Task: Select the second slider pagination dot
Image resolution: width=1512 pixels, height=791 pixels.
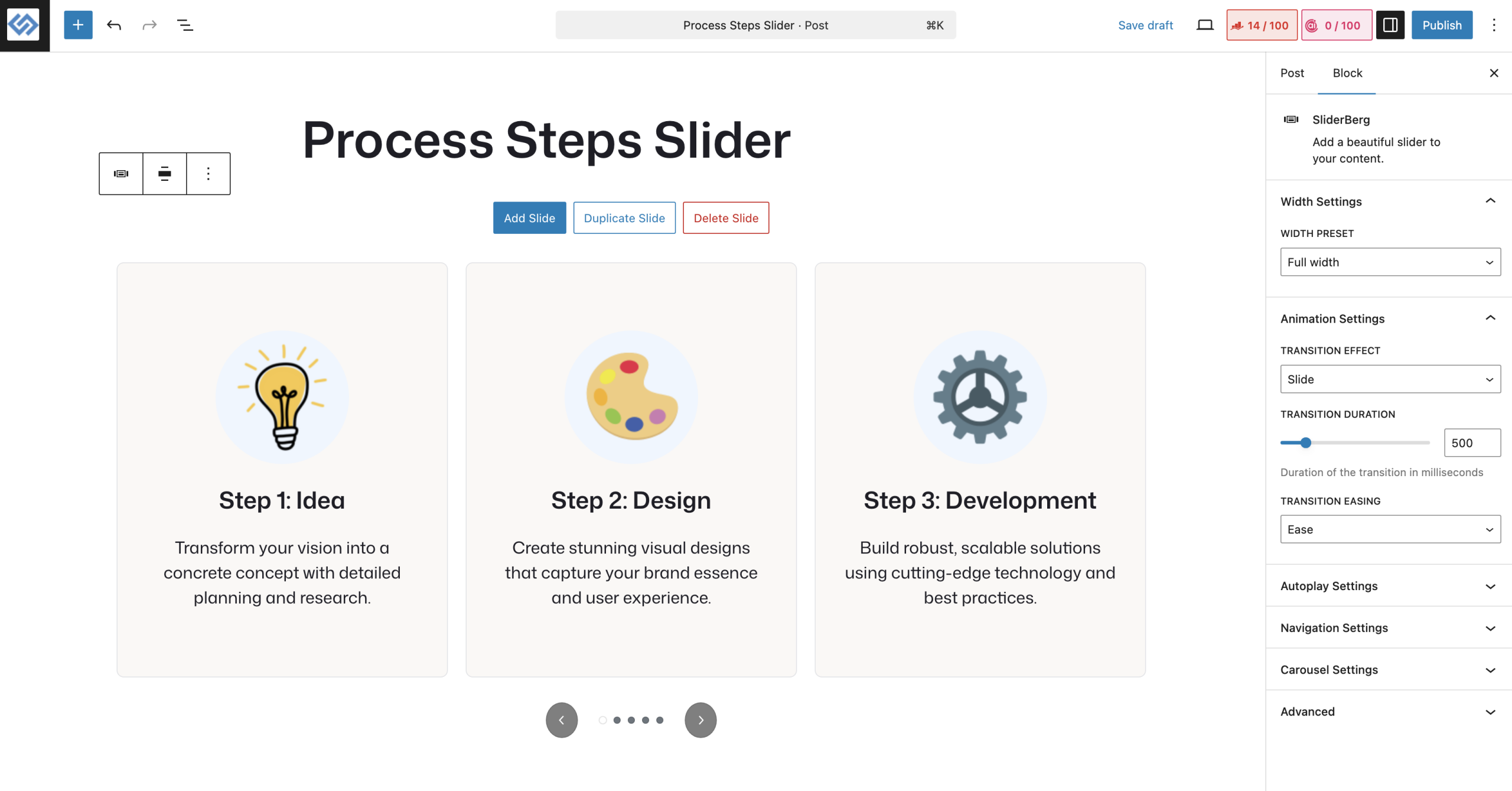Action: point(617,720)
